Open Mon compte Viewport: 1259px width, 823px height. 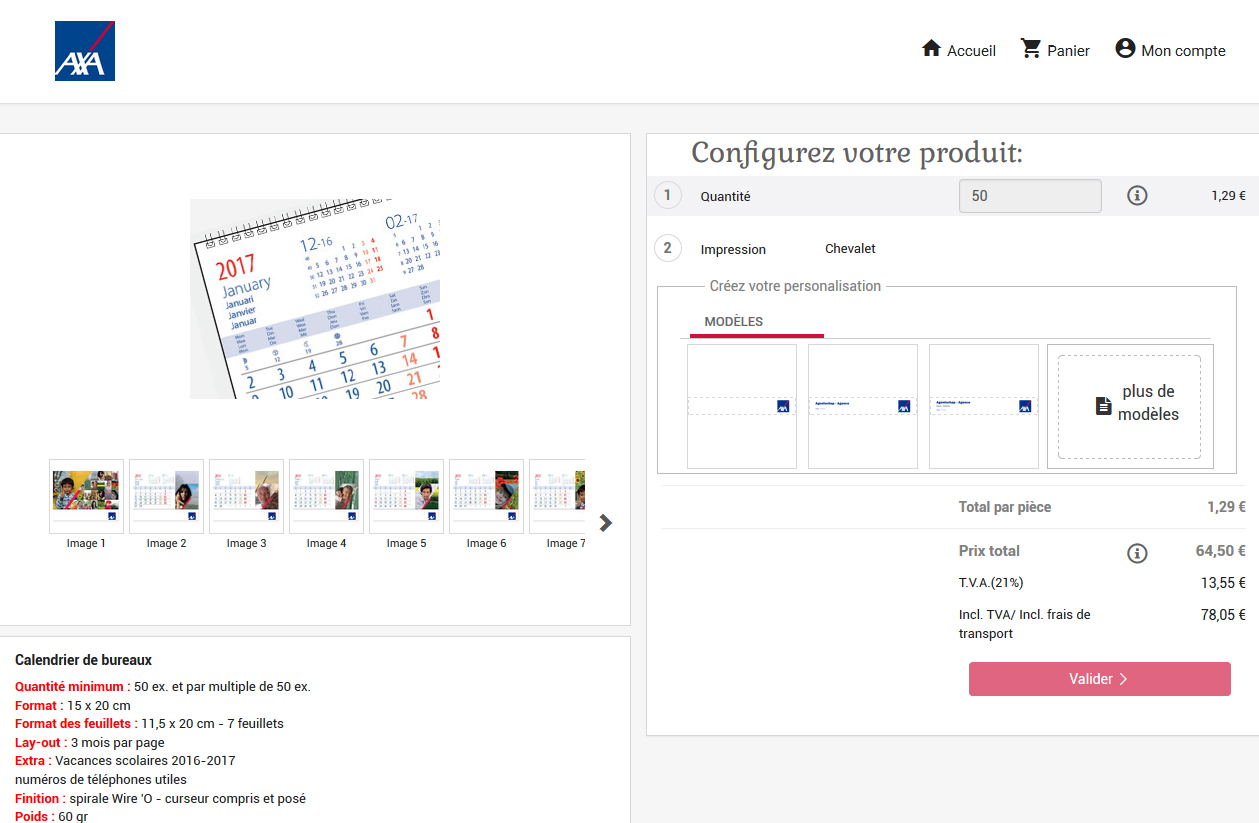click(1183, 50)
